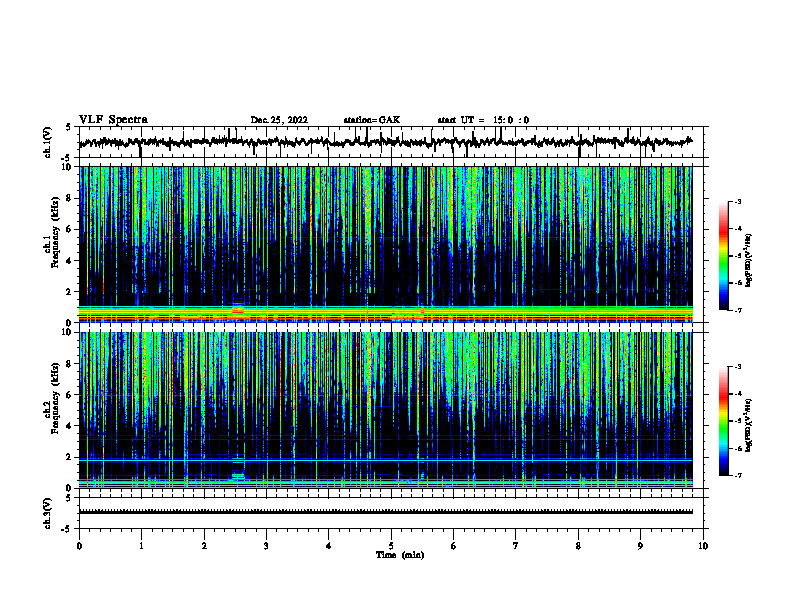Click the station=GAK label
Screen dimensions: 792x612
click(372, 120)
